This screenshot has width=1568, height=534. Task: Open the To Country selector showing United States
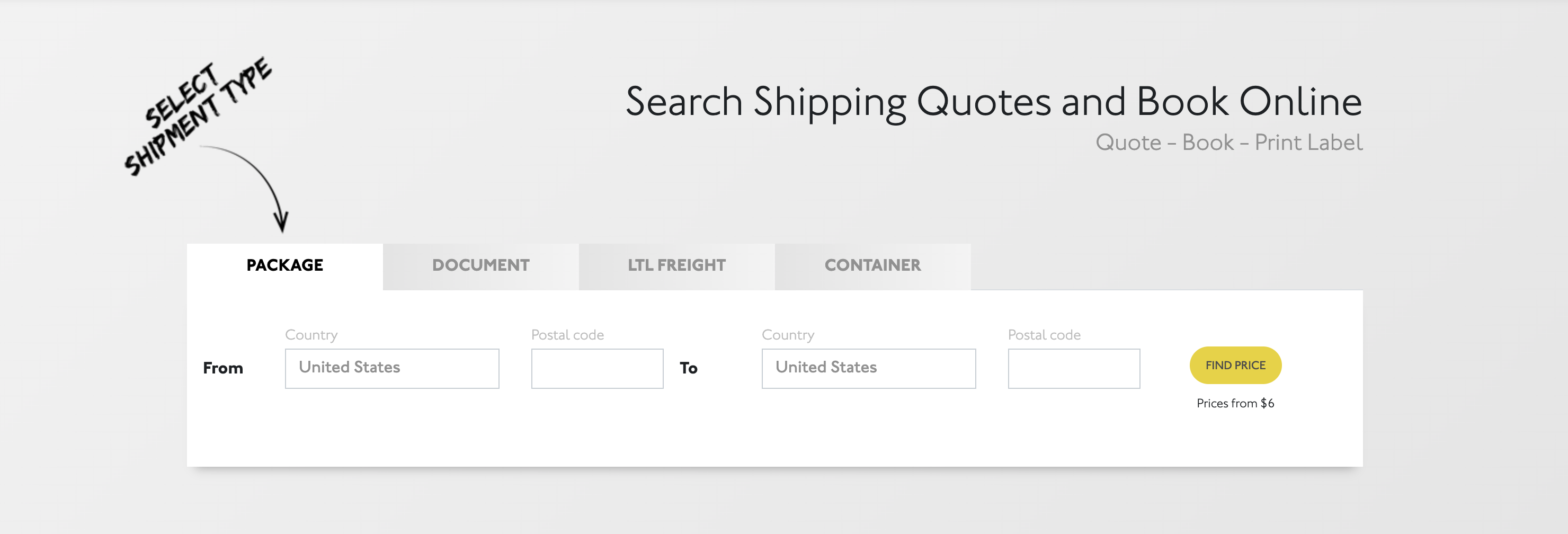pos(869,368)
